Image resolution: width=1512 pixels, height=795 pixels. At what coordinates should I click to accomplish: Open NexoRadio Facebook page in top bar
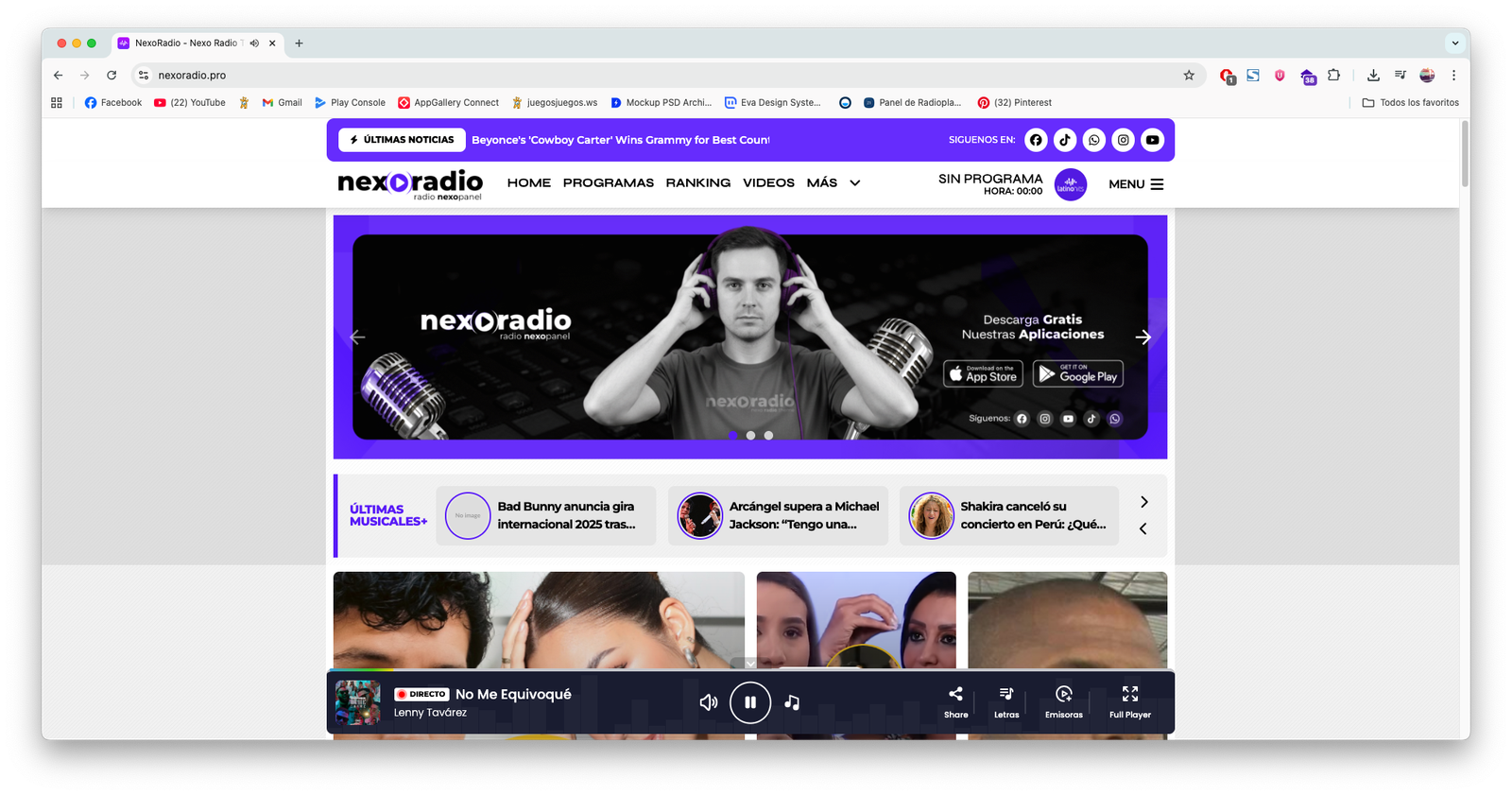pyautogui.click(x=1036, y=140)
